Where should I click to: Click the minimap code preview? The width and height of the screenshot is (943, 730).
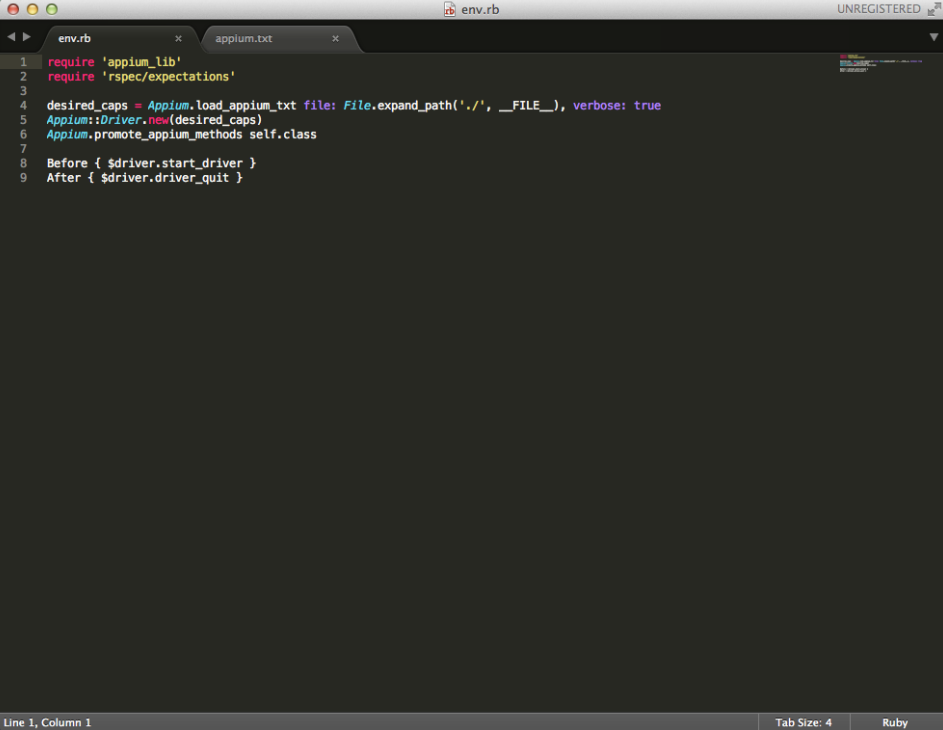880,63
